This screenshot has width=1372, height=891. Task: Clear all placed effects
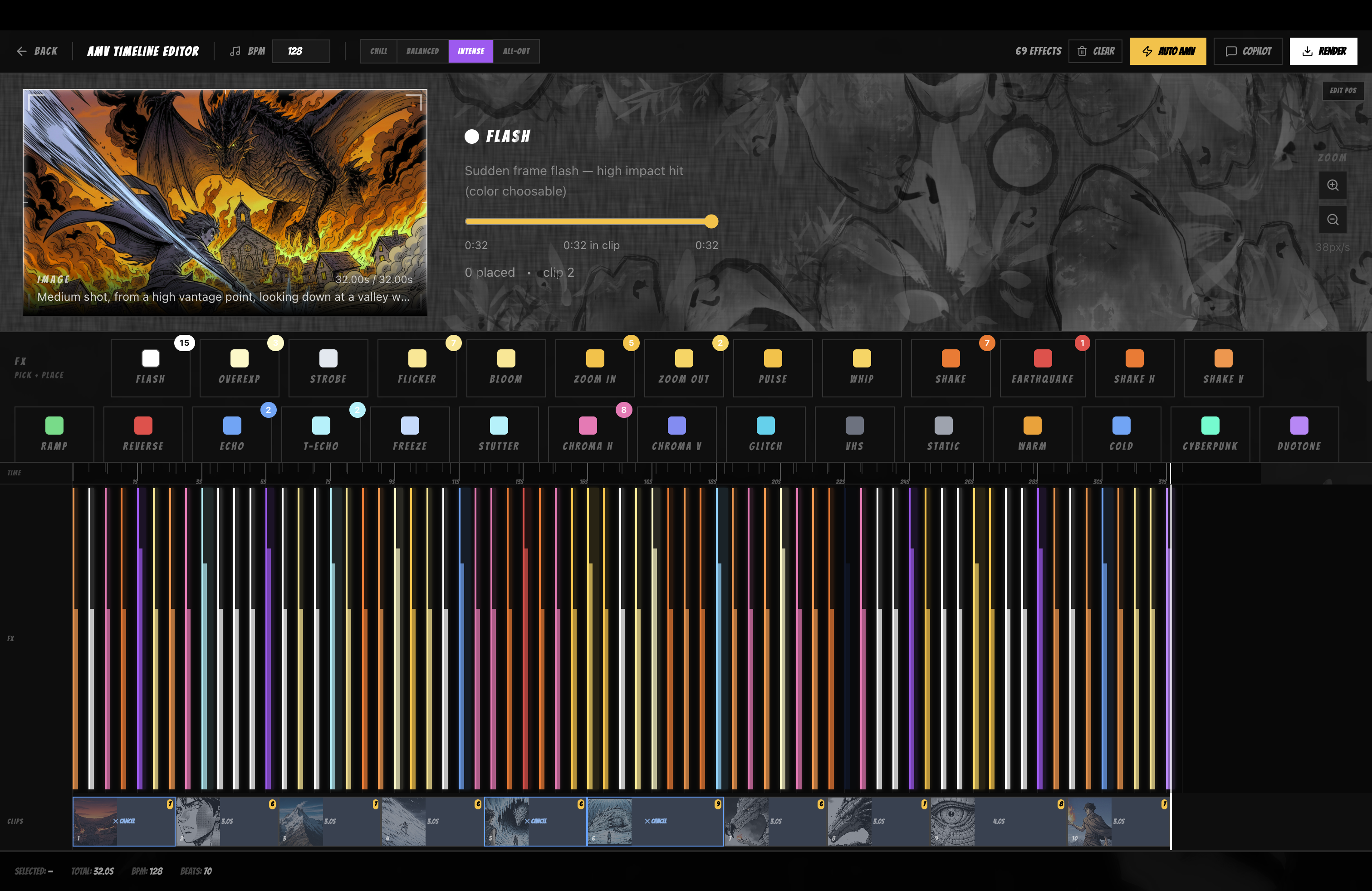click(x=1095, y=51)
